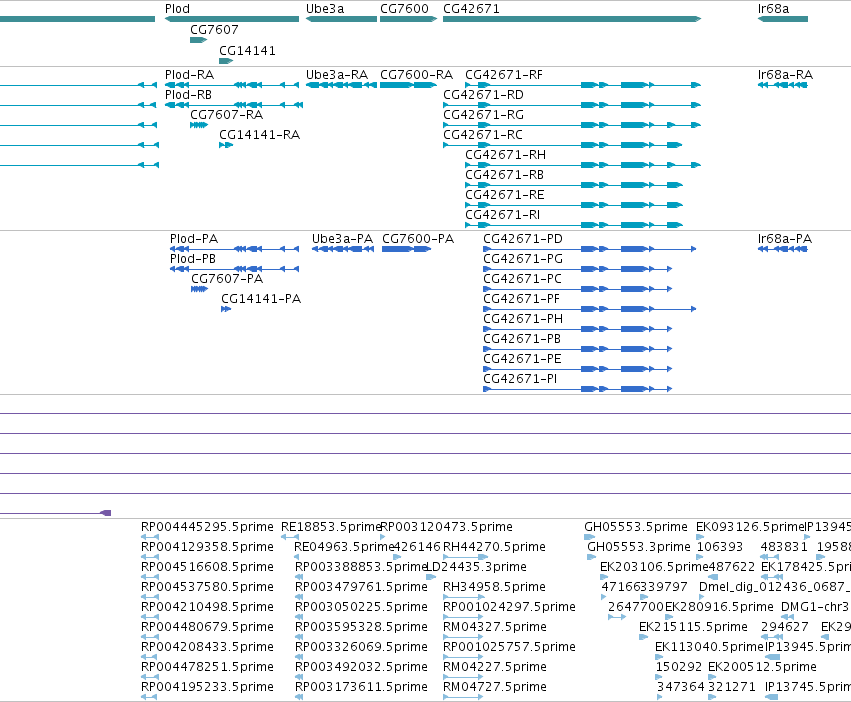Open the 'CG42671-PD' protein label

[x=523, y=239]
